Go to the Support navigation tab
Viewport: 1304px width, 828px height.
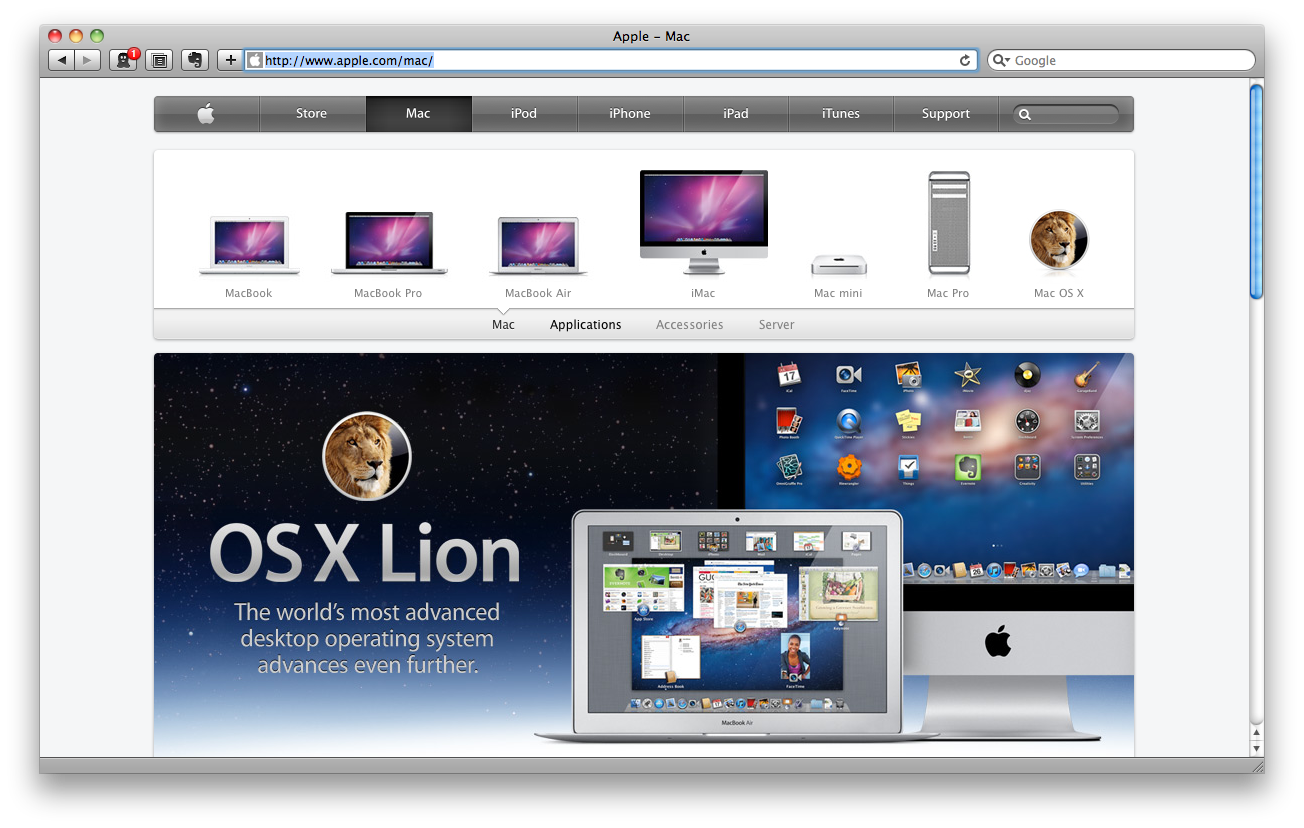tap(945, 114)
